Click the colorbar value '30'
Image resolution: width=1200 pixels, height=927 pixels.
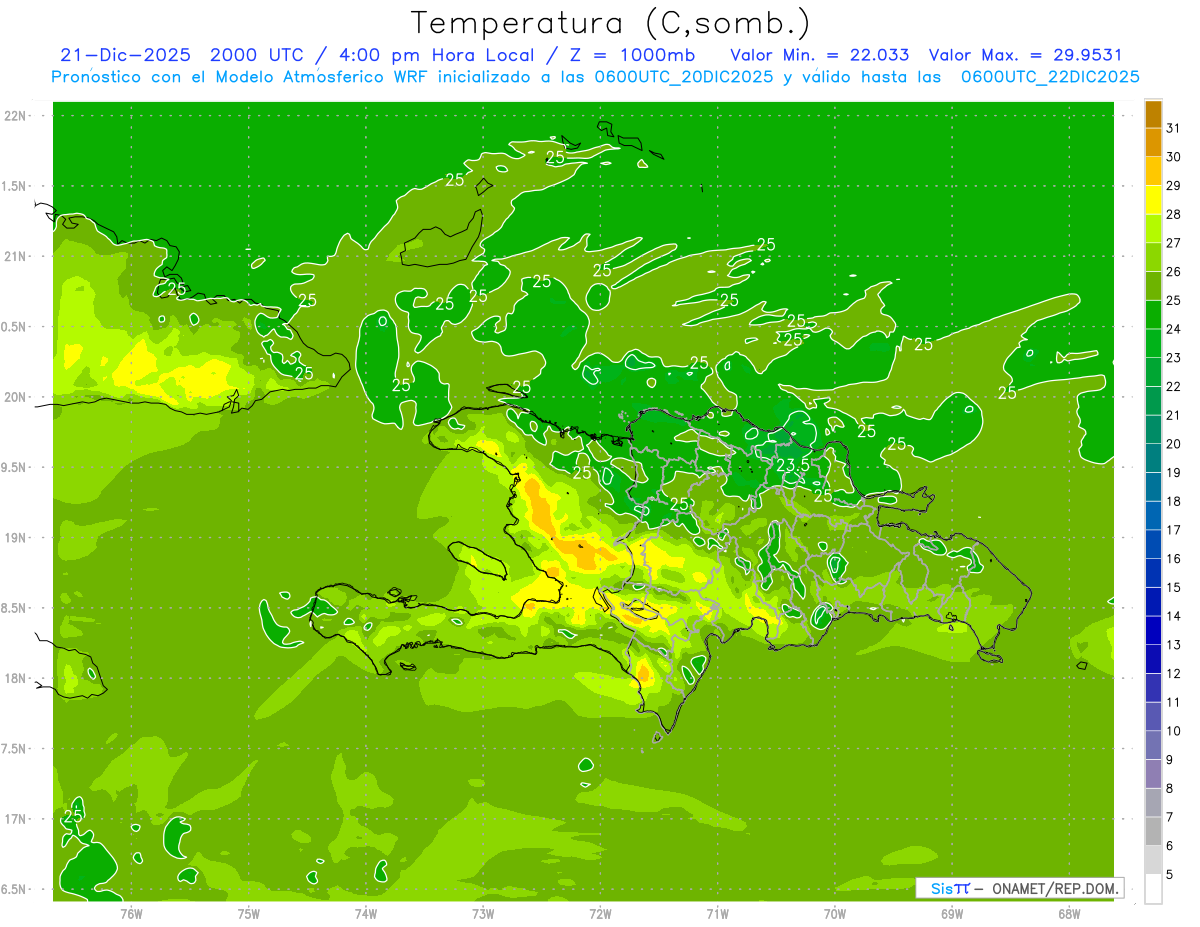1174,157
